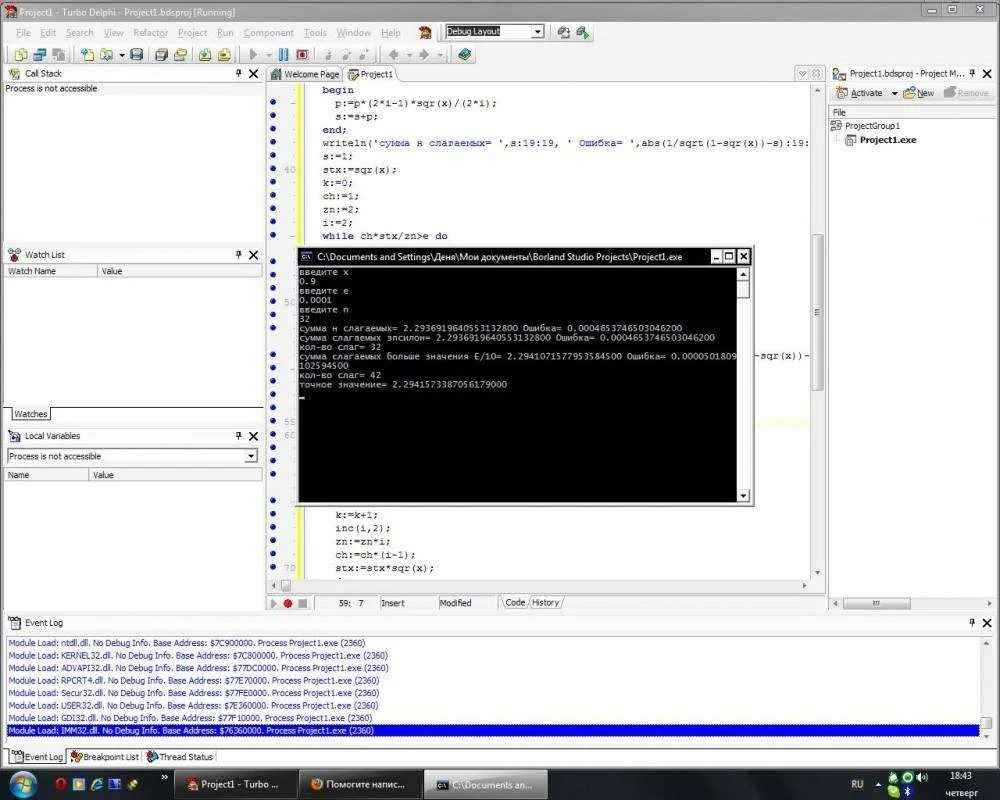Pin the Call Stack panel
Viewport: 1000px width, 800px height.
[239, 73]
